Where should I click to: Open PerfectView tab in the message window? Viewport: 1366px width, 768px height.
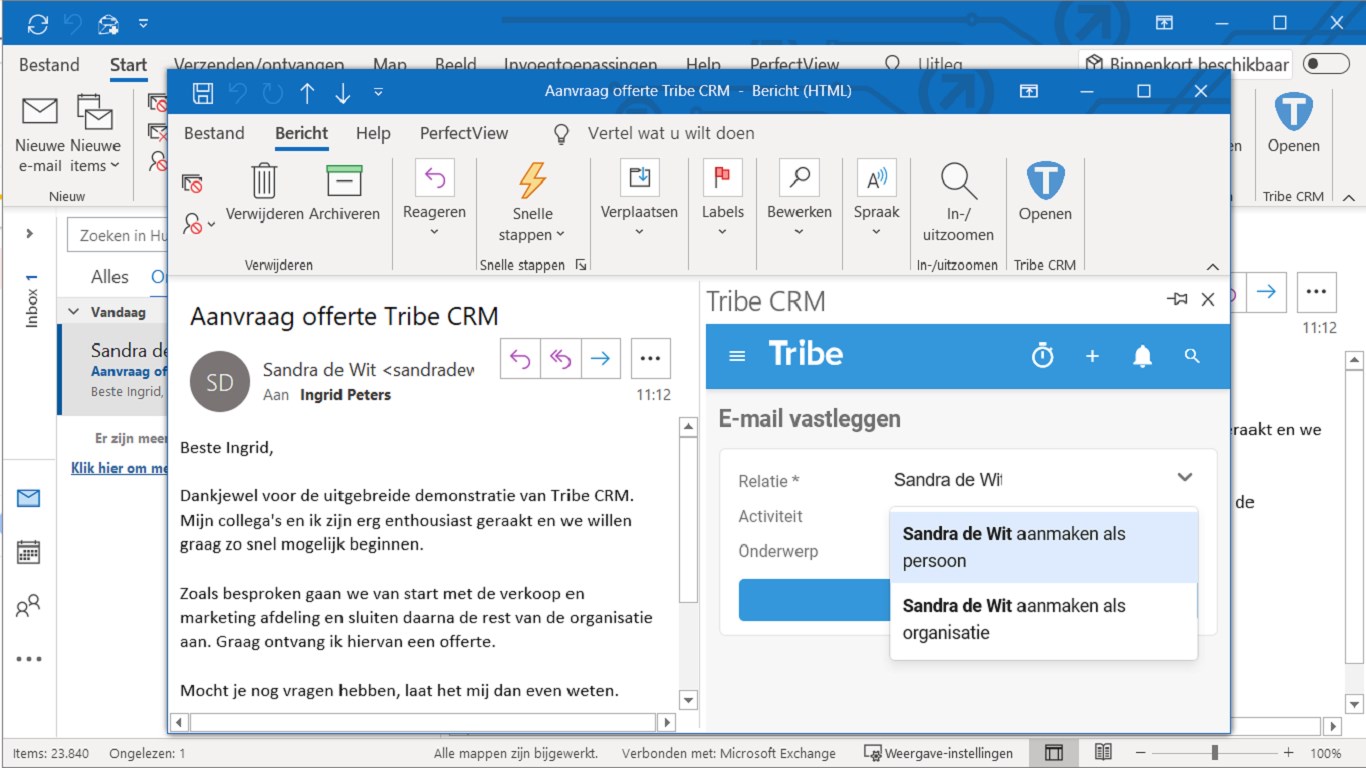tap(464, 133)
